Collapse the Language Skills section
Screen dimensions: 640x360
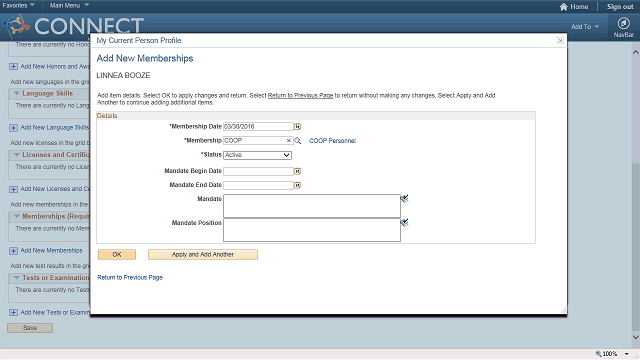17,93
